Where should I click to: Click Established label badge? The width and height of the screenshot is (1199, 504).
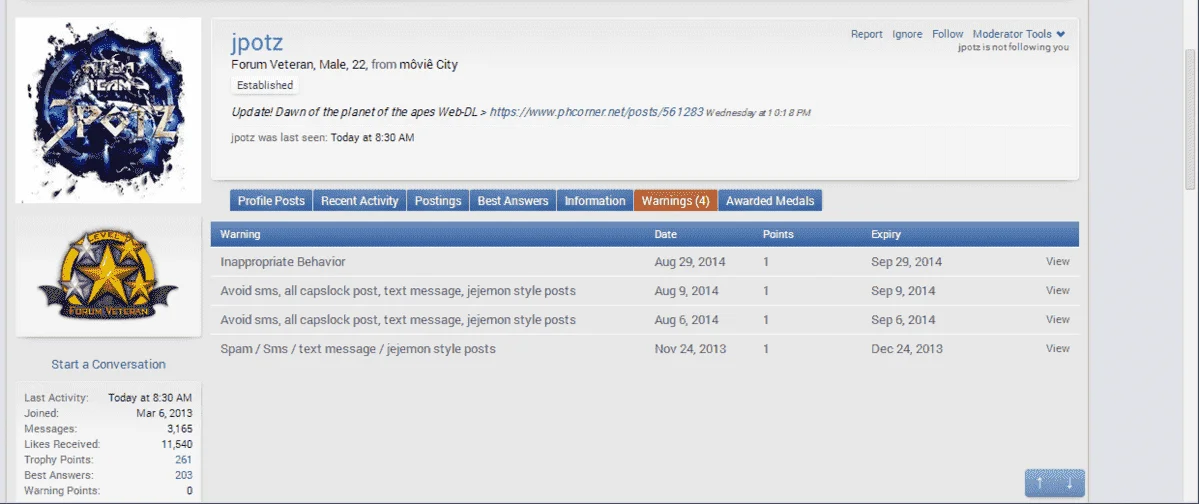point(265,85)
